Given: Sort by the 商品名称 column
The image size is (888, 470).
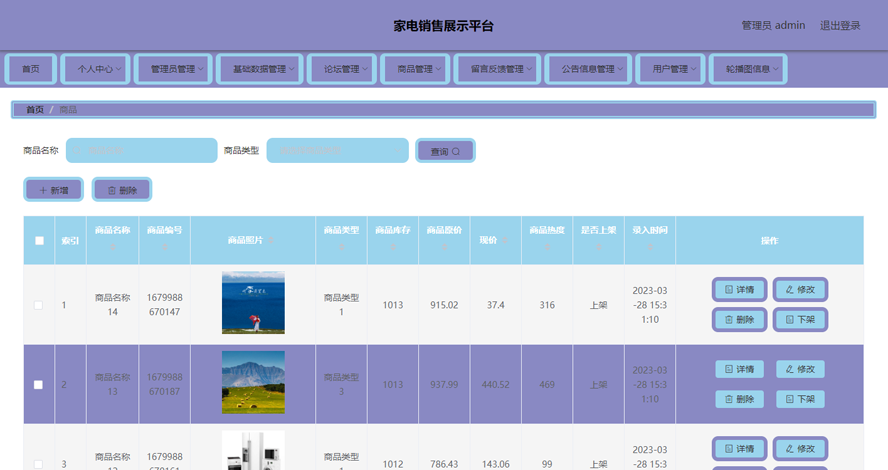Looking at the screenshot, I should [113, 247].
